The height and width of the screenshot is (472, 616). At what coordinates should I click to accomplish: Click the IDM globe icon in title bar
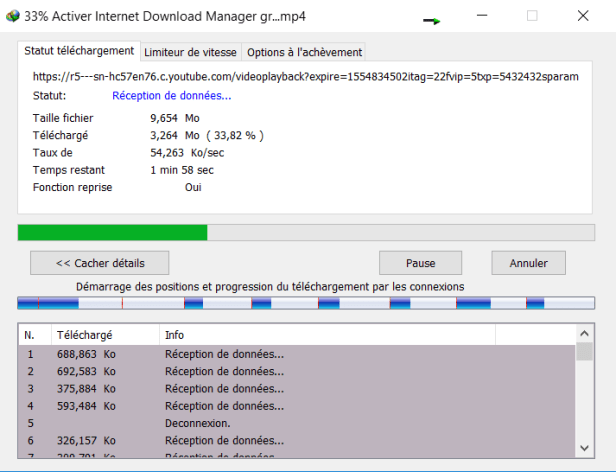13,16
